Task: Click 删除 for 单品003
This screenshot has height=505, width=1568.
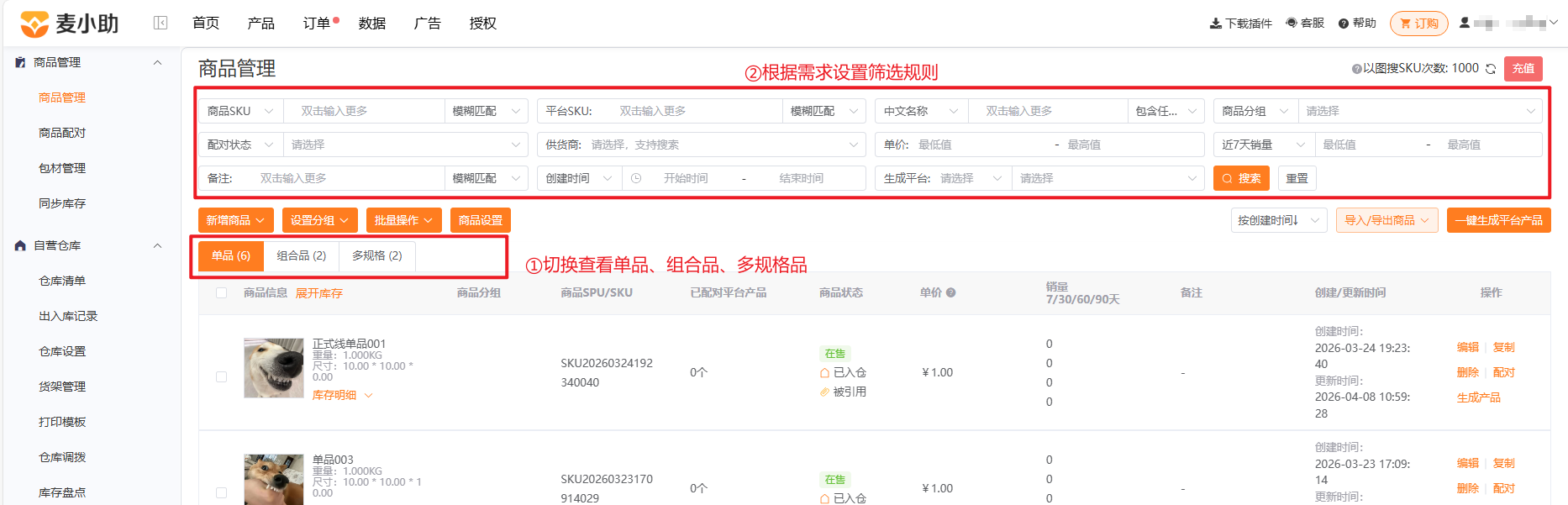Action: click(x=1468, y=488)
